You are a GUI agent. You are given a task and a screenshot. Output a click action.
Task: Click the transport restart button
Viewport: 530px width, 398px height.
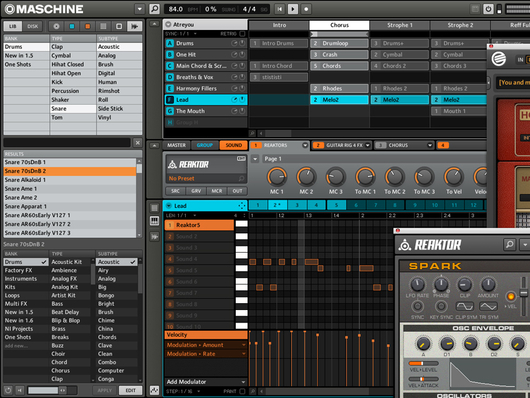tap(279, 9)
